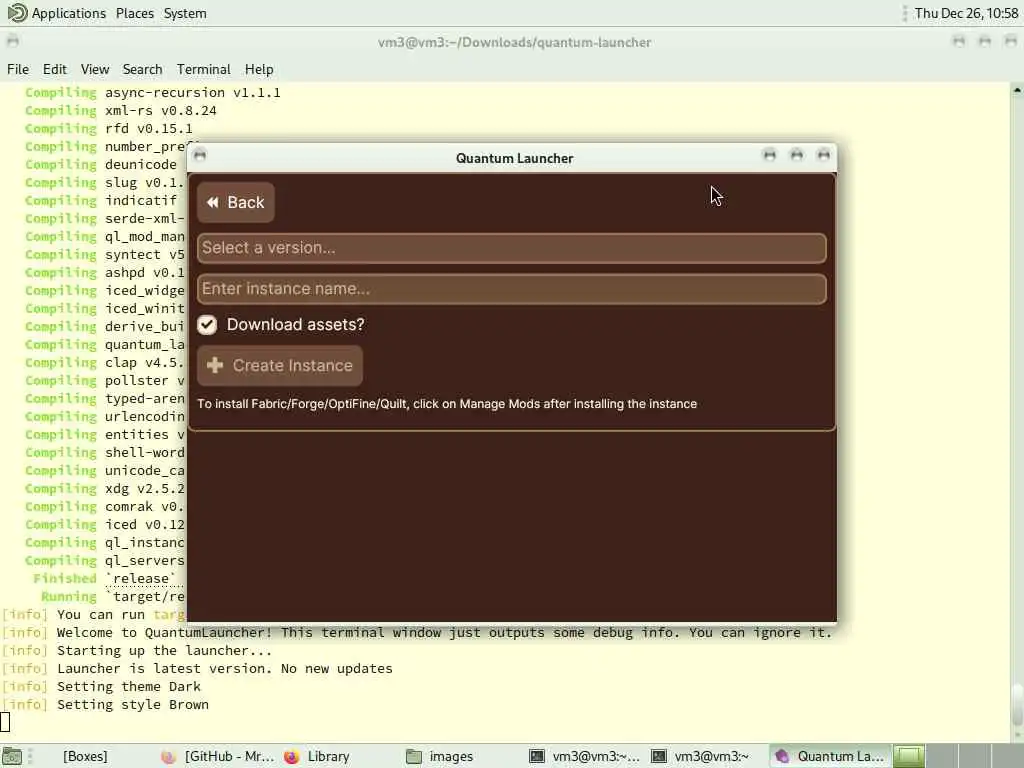Click the show desktop icon in taskbar
The image size is (1024, 768).
click(12, 756)
